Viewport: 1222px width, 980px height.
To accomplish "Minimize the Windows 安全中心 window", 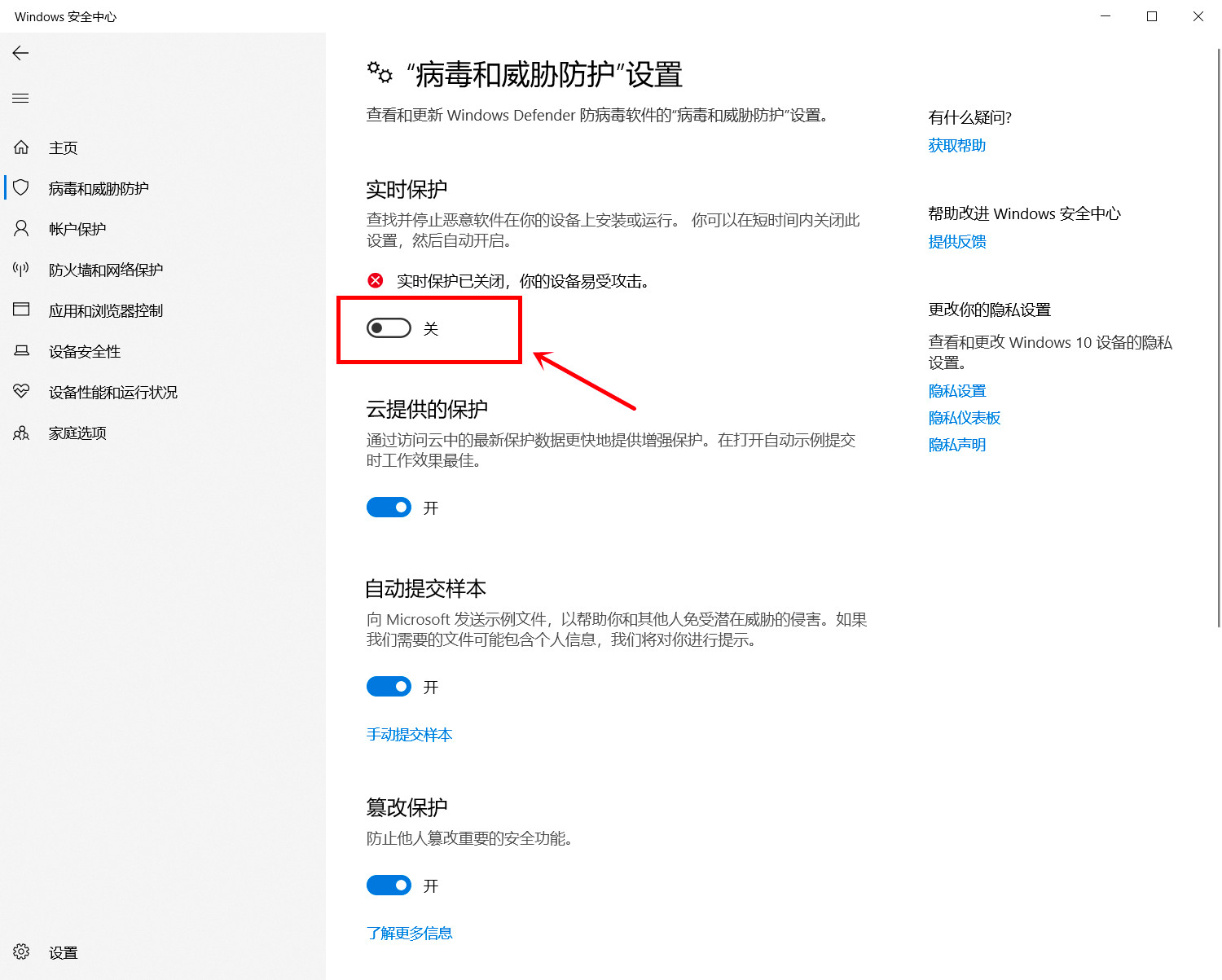I will (1106, 16).
